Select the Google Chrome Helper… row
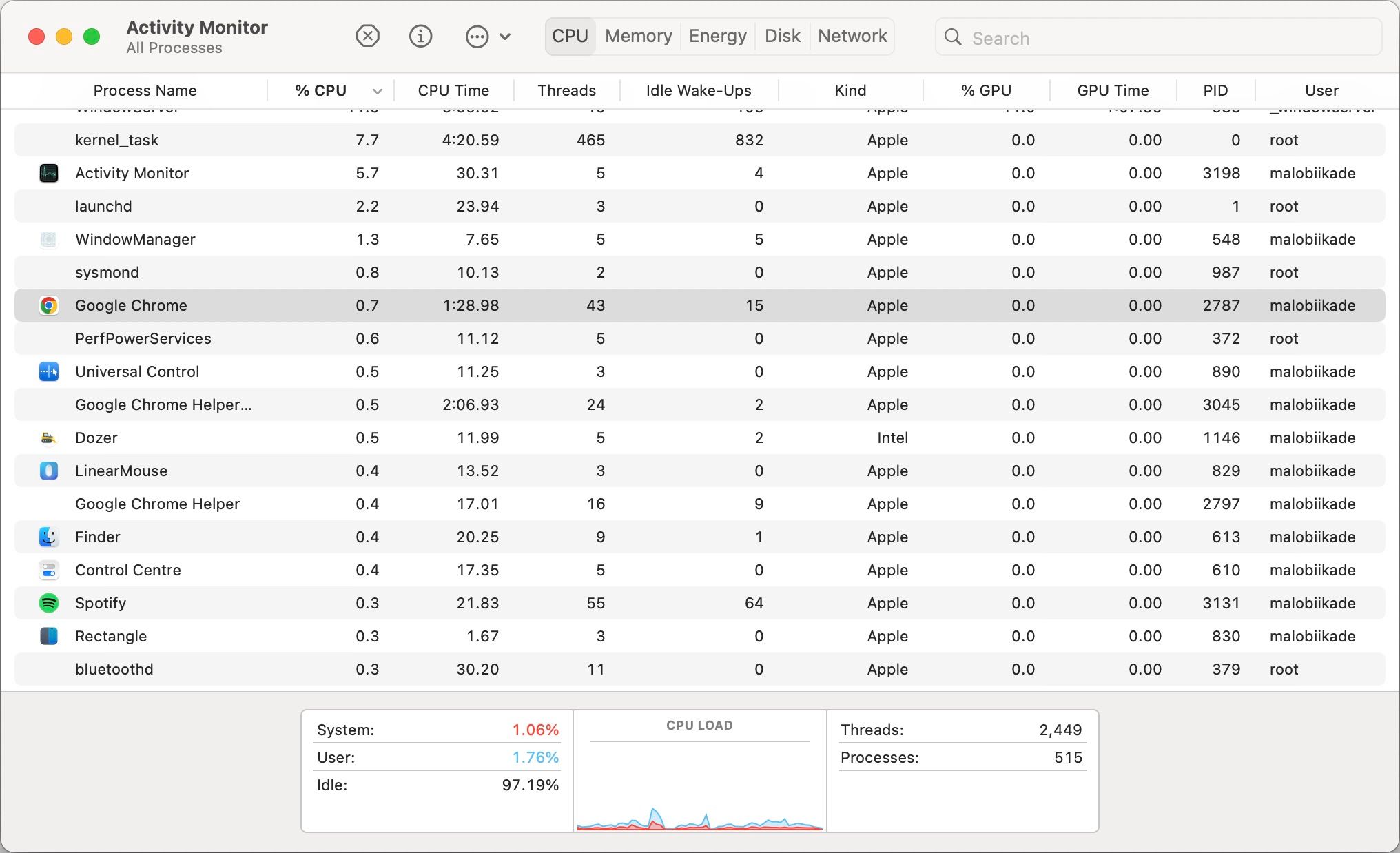1400x853 pixels. click(x=699, y=404)
